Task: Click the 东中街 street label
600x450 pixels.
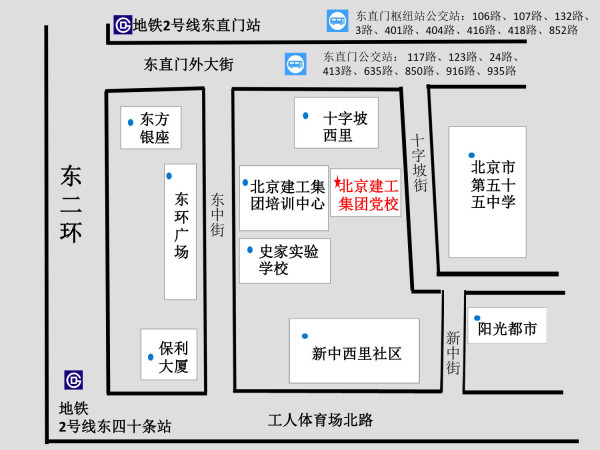Action: [x=217, y=215]
